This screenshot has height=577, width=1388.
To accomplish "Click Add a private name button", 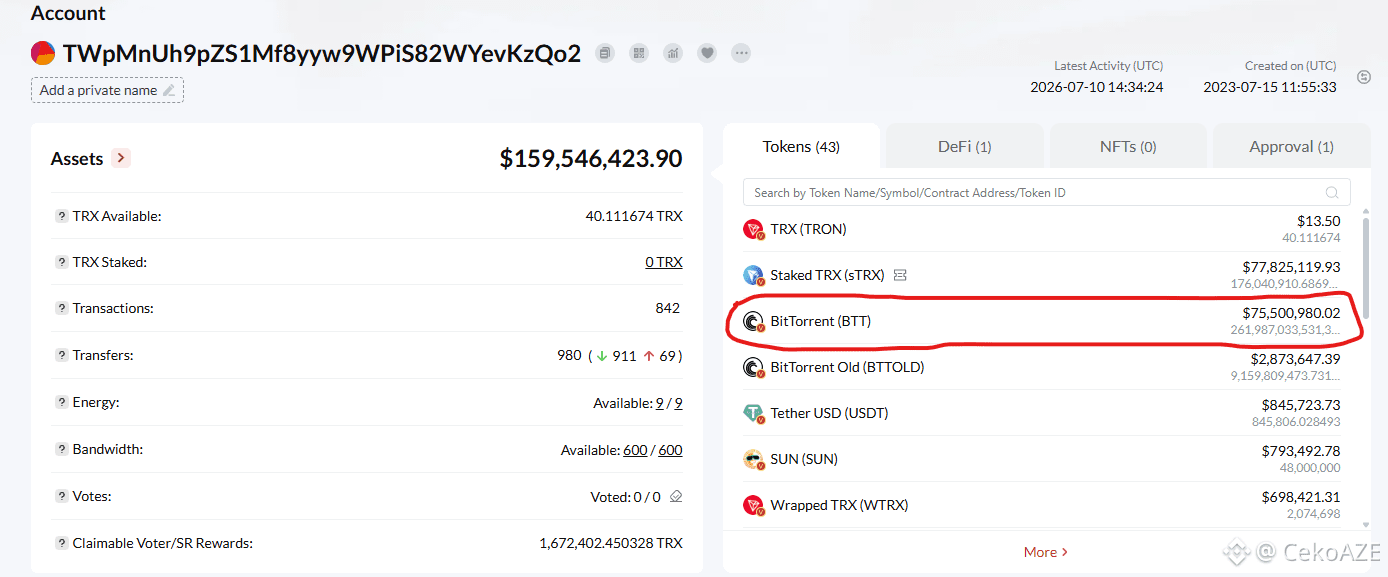I will 107,90.
